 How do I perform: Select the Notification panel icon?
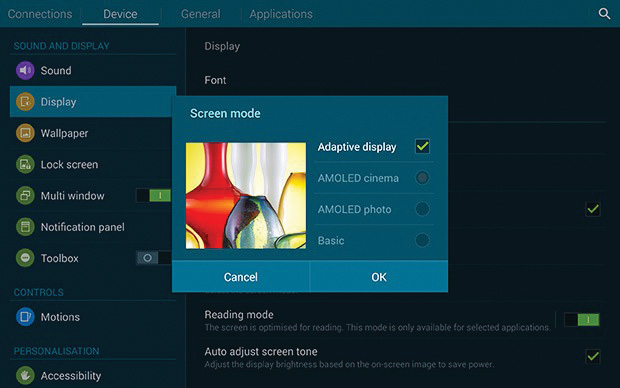coord(25,227)
